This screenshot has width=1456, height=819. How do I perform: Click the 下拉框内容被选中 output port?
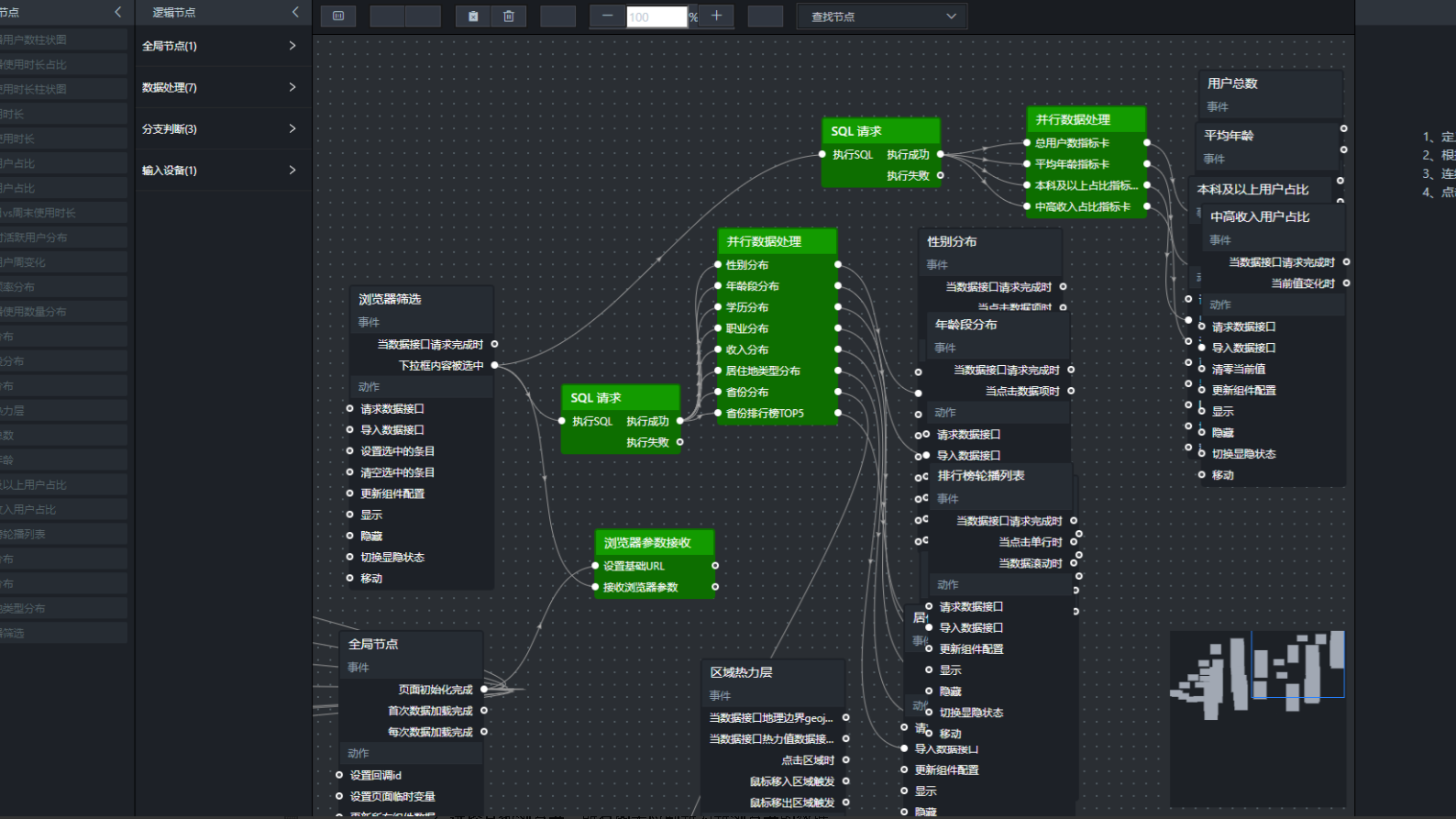click(494, 365)
